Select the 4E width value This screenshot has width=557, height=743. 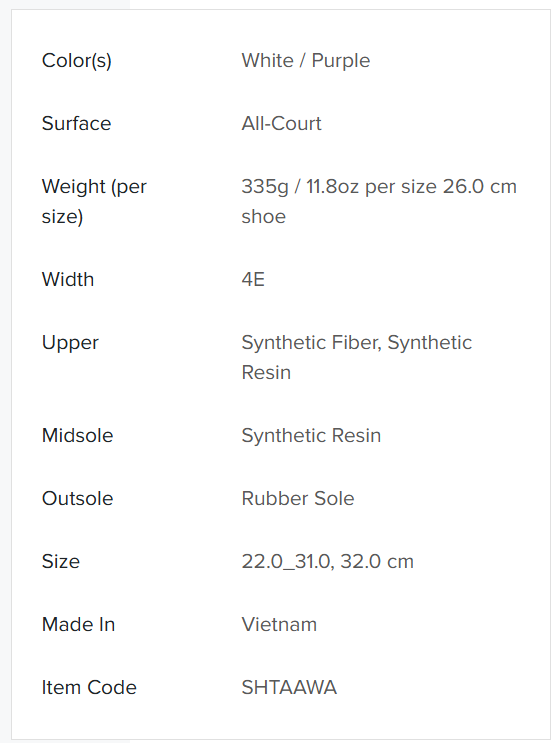(253, 279)
